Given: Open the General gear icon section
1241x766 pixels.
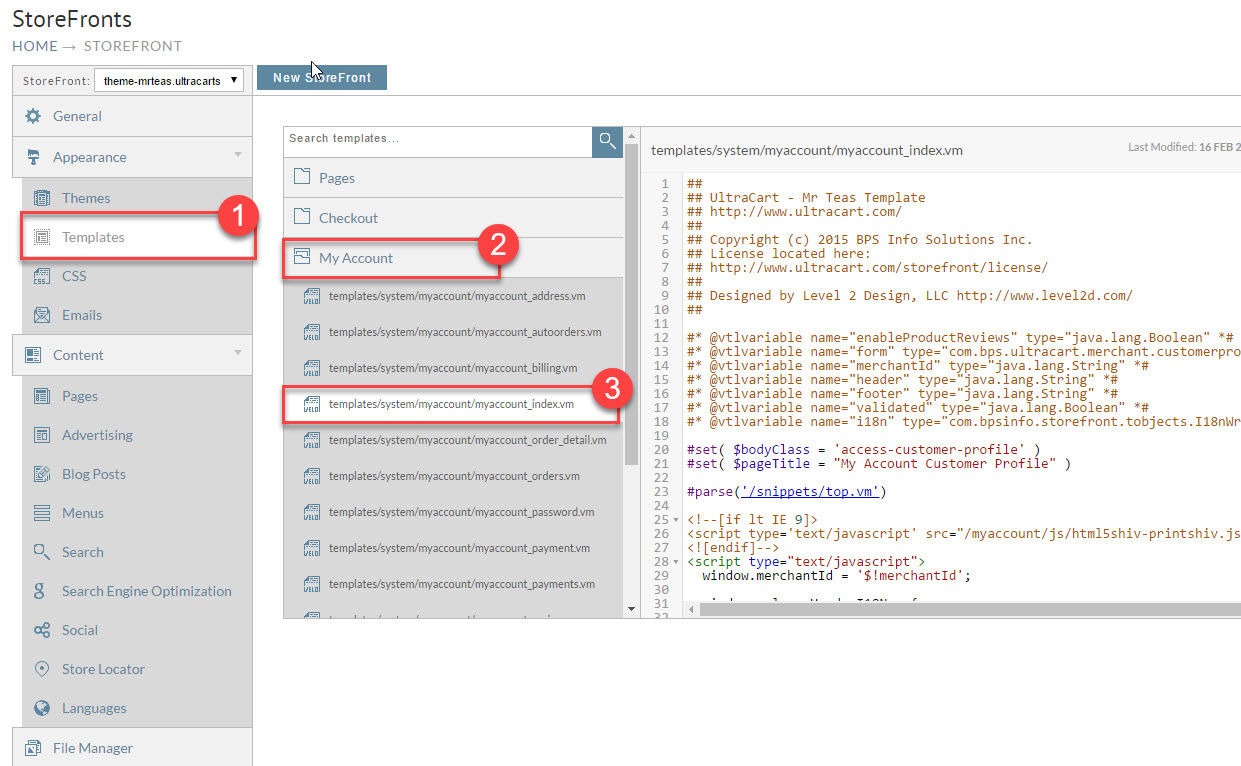Looking at the screenshot, I should [33, 116].
